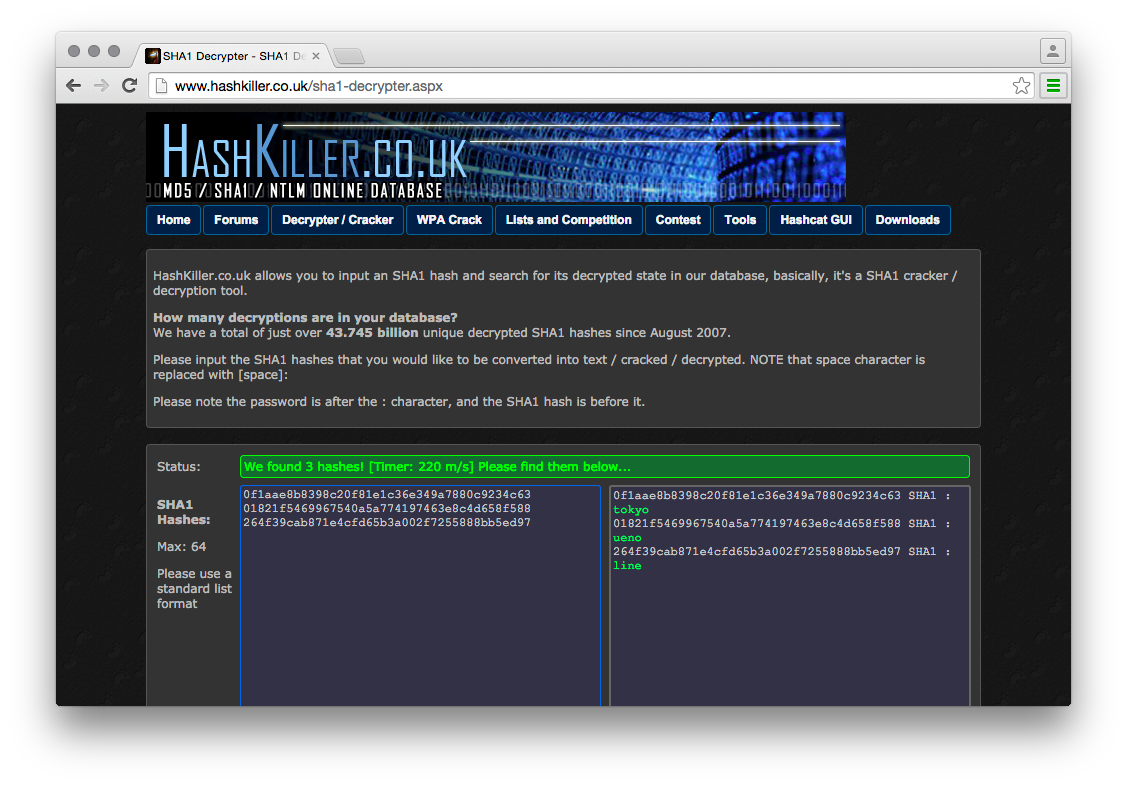Open the Forums menu item
This screenshot has width=1127, height=786.
236,220
